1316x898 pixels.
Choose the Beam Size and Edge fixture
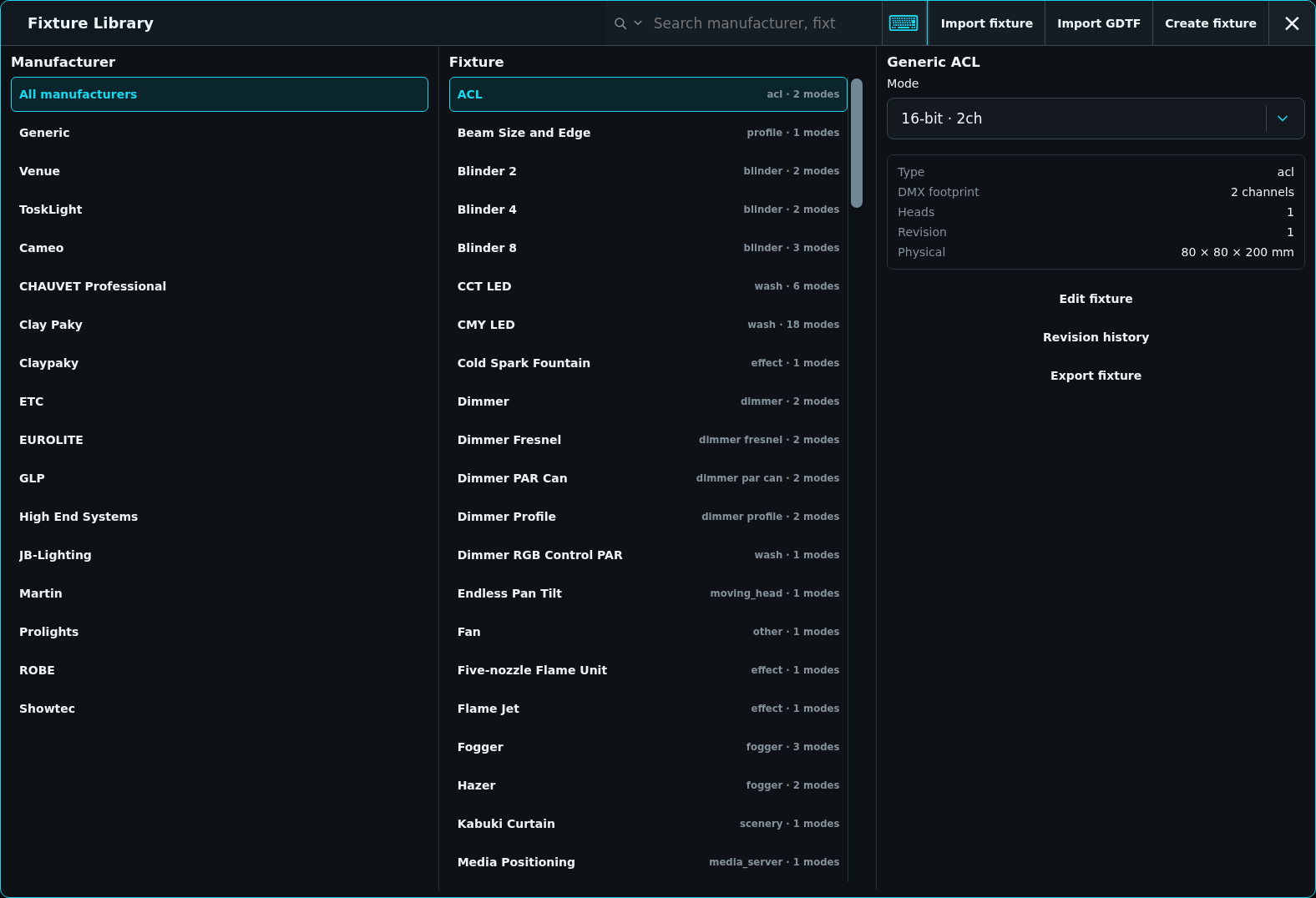648,133
